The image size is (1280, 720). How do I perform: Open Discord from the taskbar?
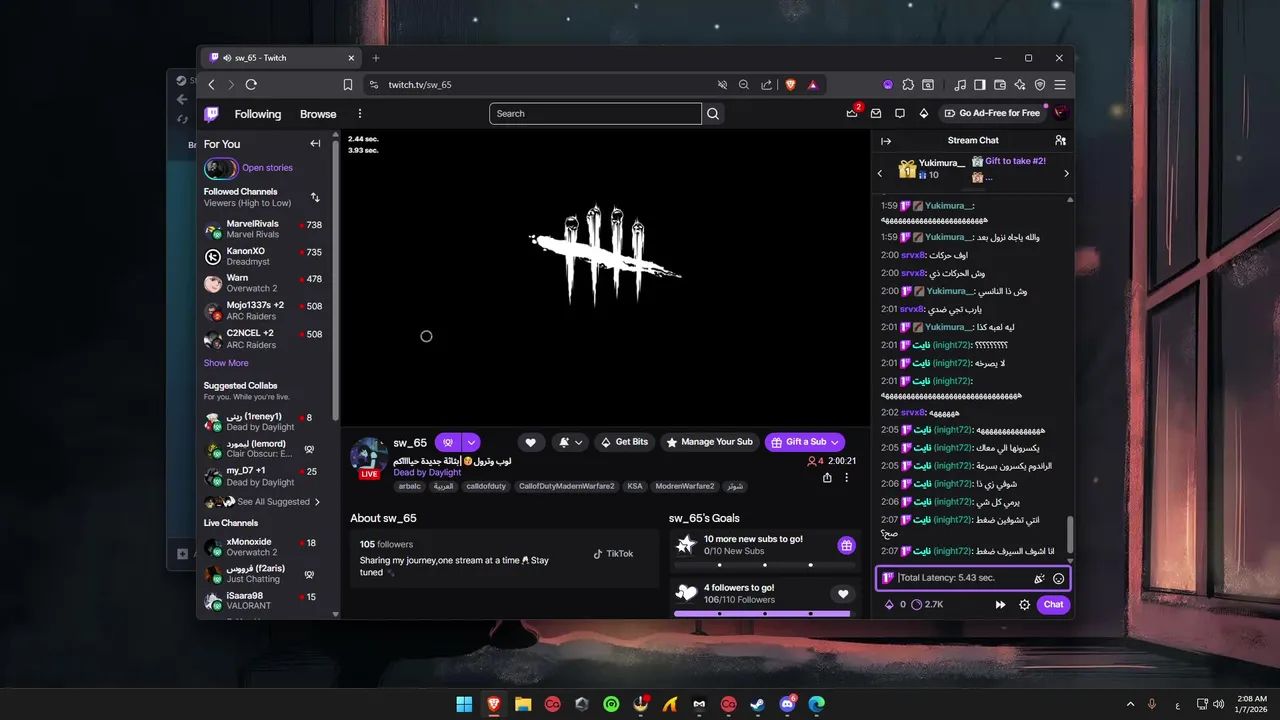click(787, 704)
